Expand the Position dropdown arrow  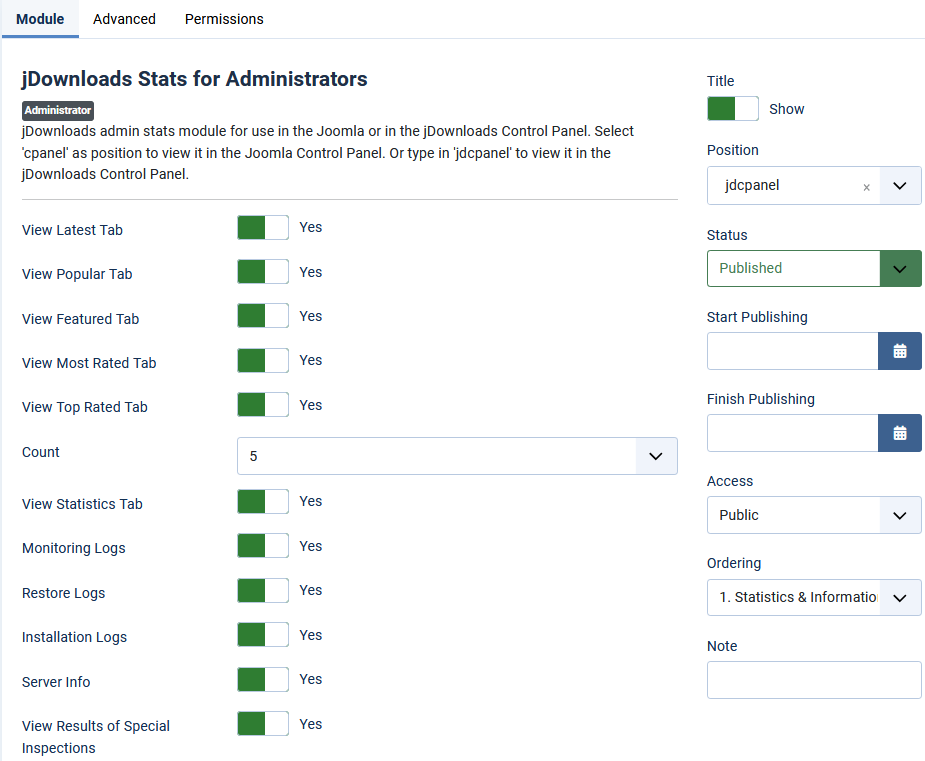900,186
